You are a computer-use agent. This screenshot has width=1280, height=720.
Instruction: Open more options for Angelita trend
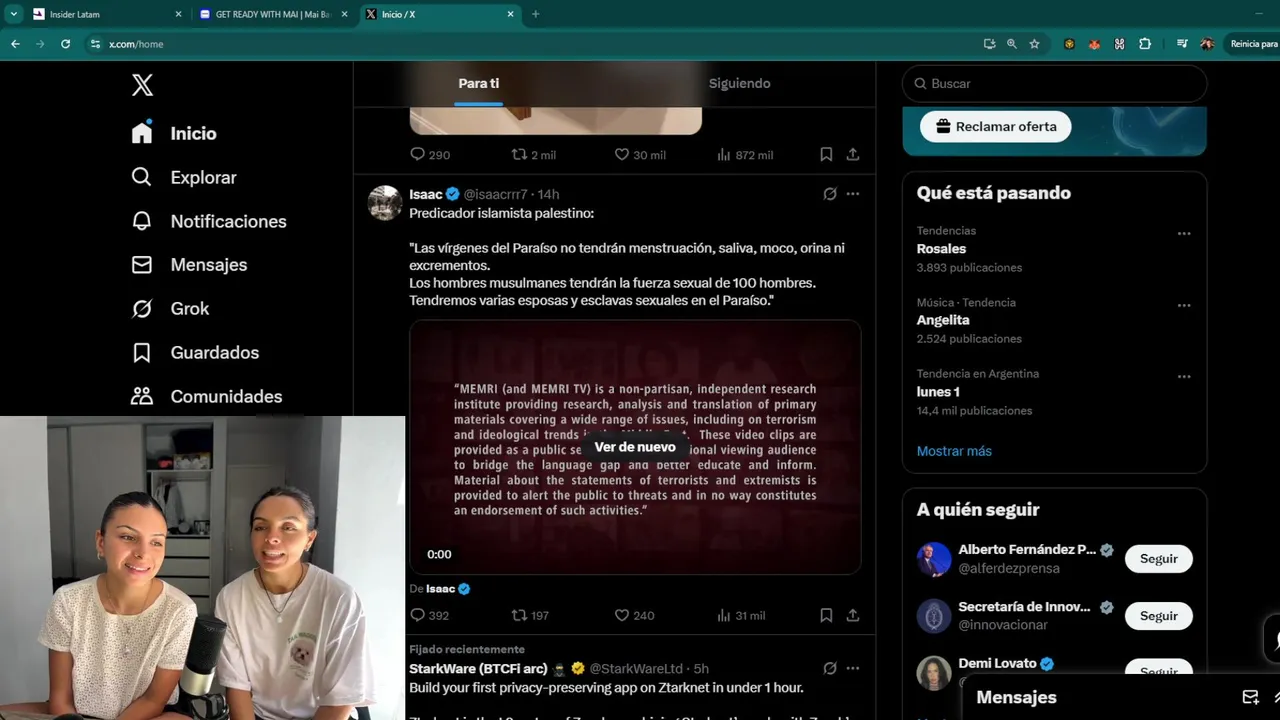(x=1184, y=305)
